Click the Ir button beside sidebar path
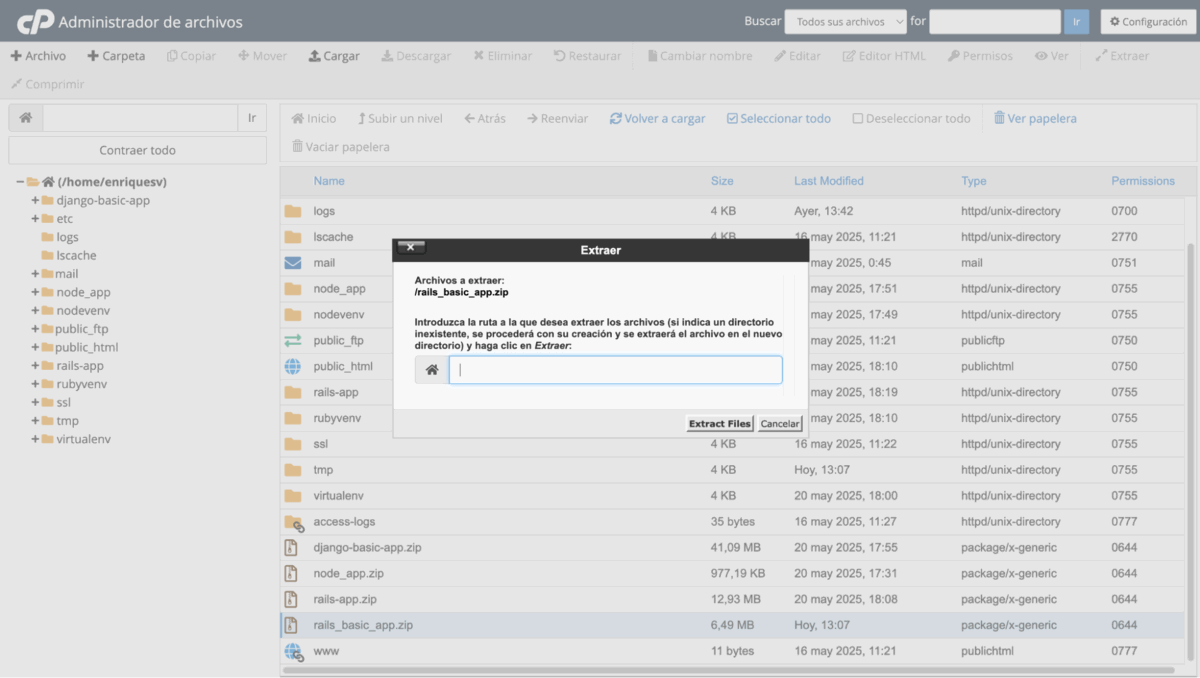 tap(252, 118)
